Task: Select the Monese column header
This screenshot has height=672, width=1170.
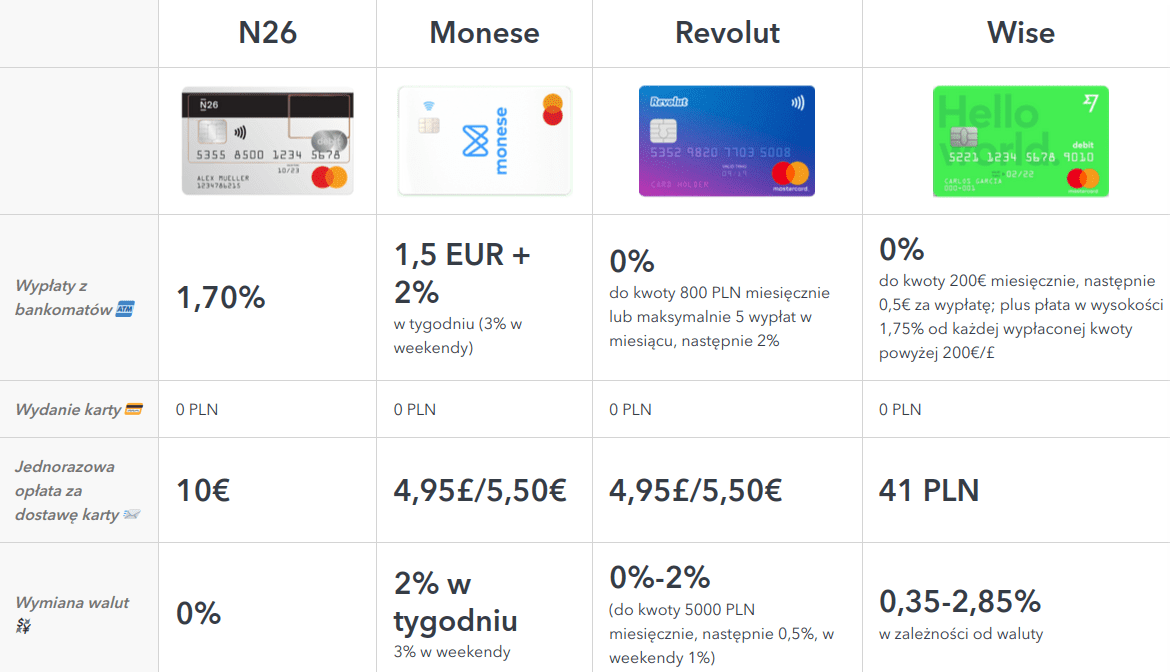Action: pos(484,33)
